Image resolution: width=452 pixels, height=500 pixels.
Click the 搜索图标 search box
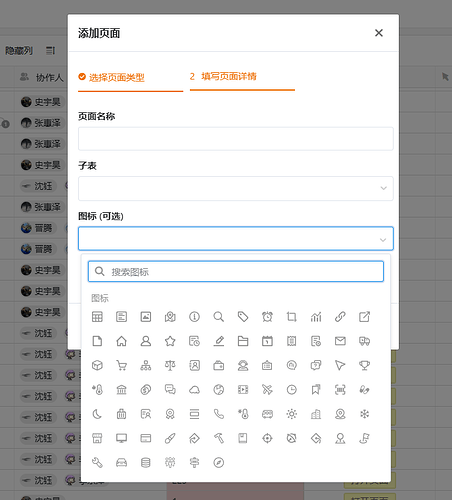tap(236, 271)
